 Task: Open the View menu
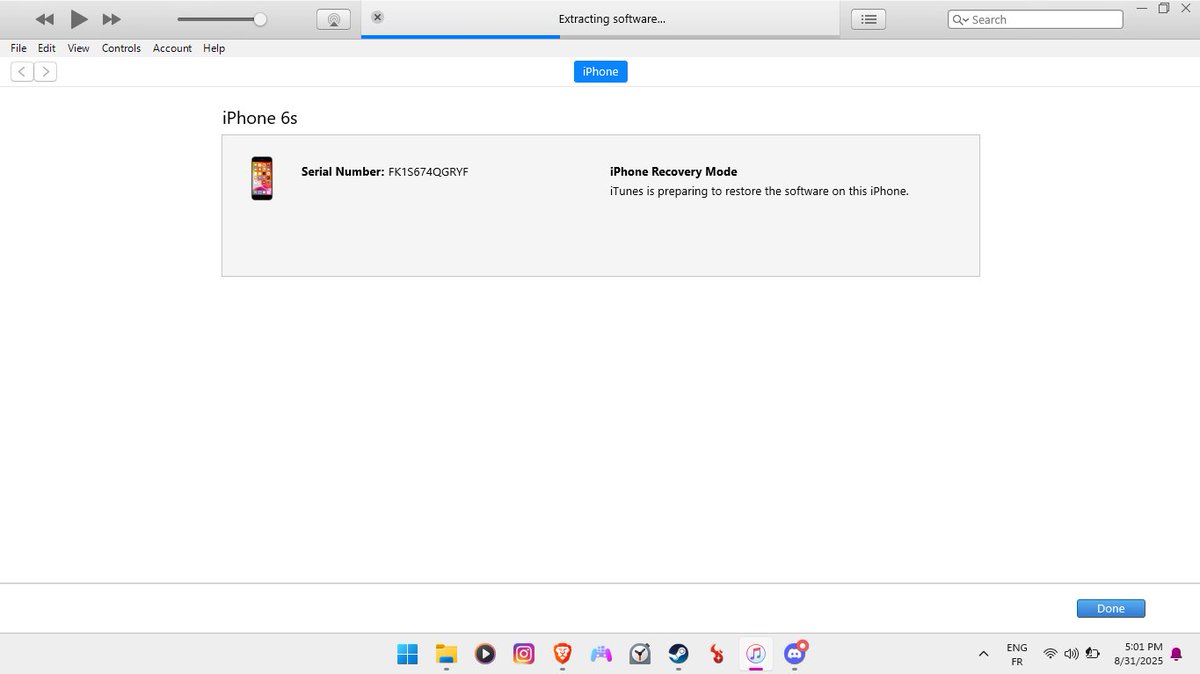[78, 48]
